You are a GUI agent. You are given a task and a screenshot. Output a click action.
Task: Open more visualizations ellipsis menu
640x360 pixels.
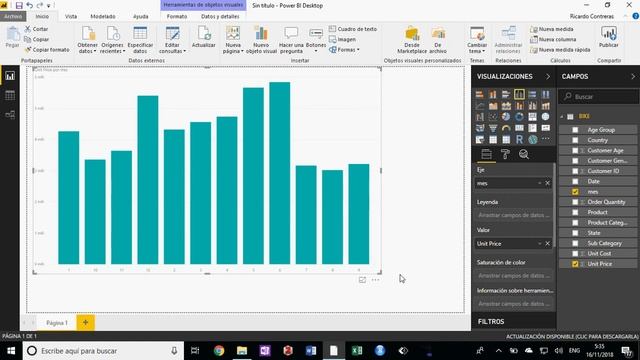pyautogui.click(x=546, y=139)
